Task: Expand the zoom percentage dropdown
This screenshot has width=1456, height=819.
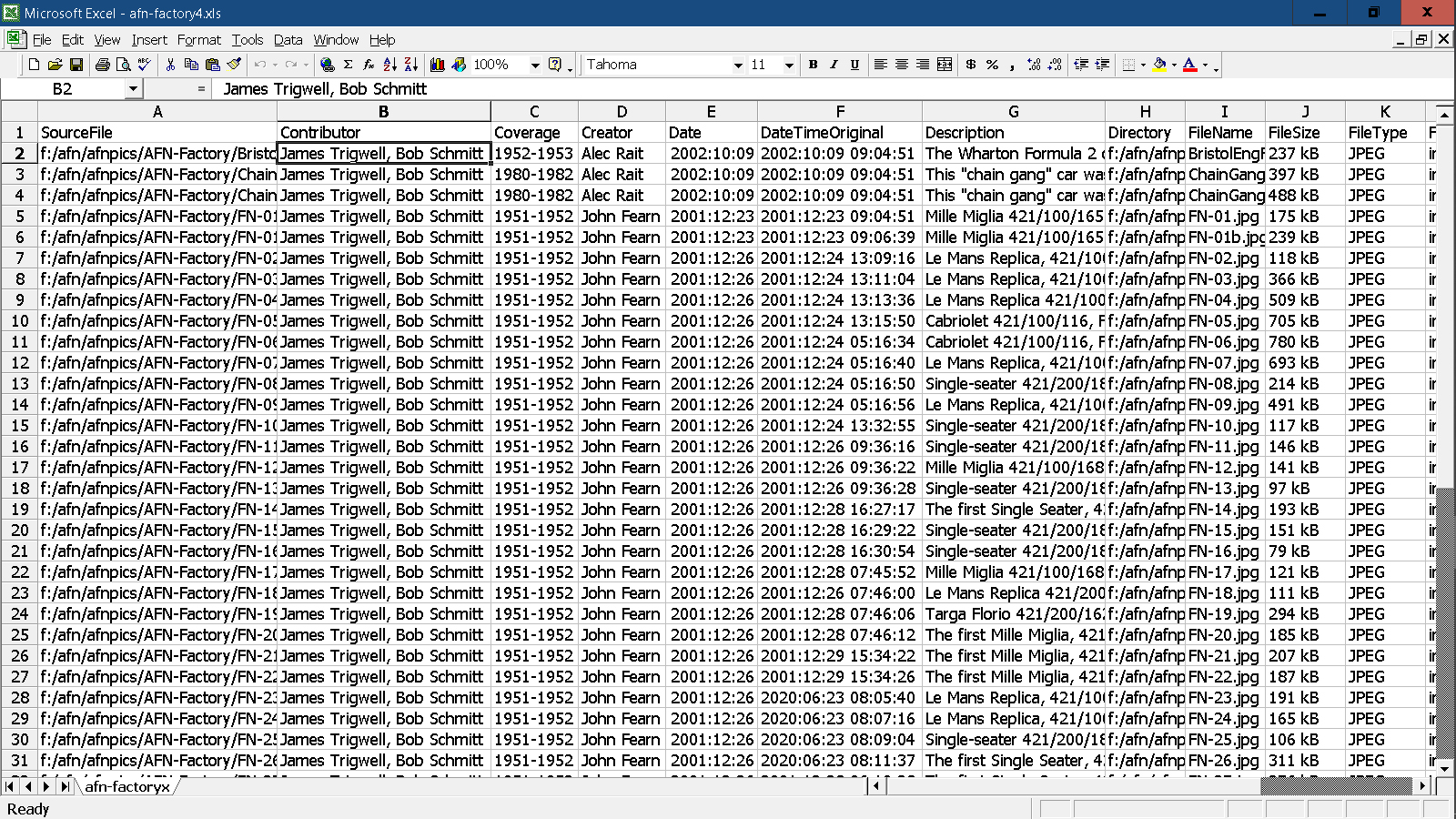Action: [x=535, y=65]
